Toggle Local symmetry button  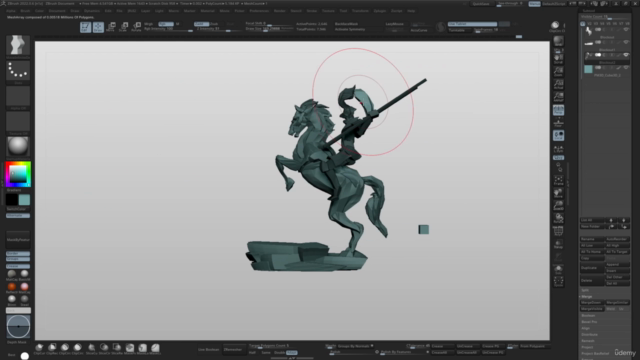[x=558, y=135]
